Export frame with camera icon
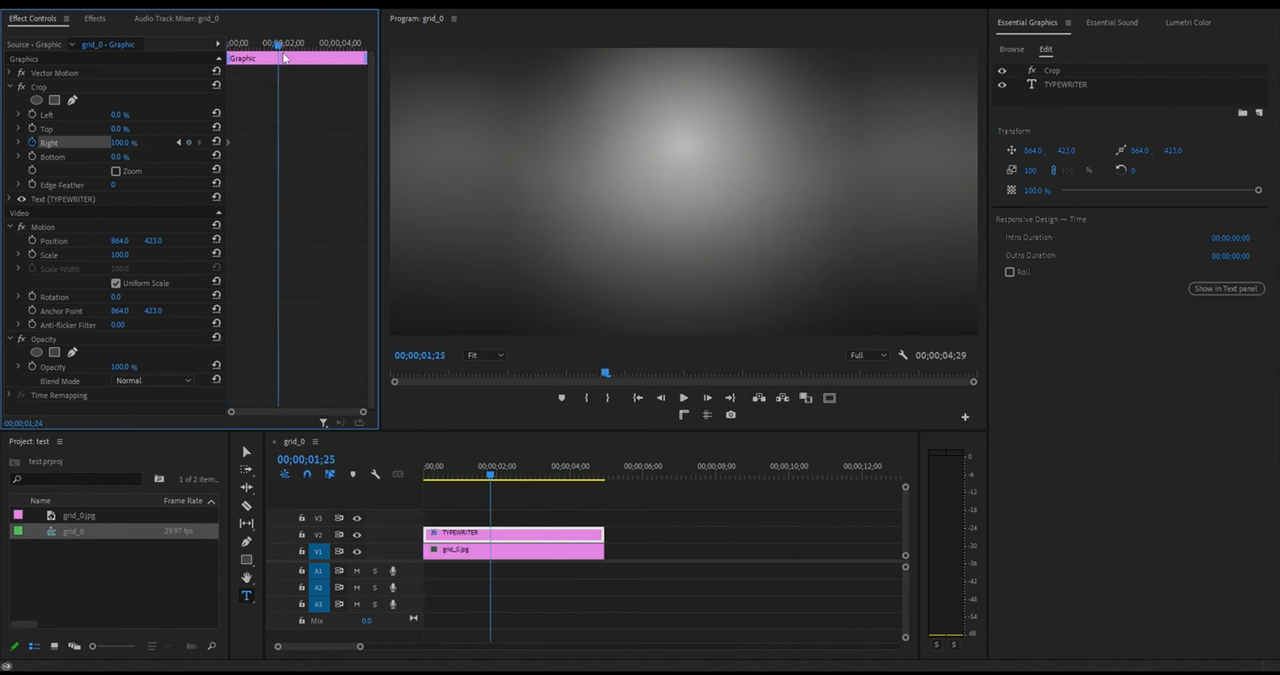Image resolution: width=1280 pixels, height=675 pixels. [x=731, y=415]
